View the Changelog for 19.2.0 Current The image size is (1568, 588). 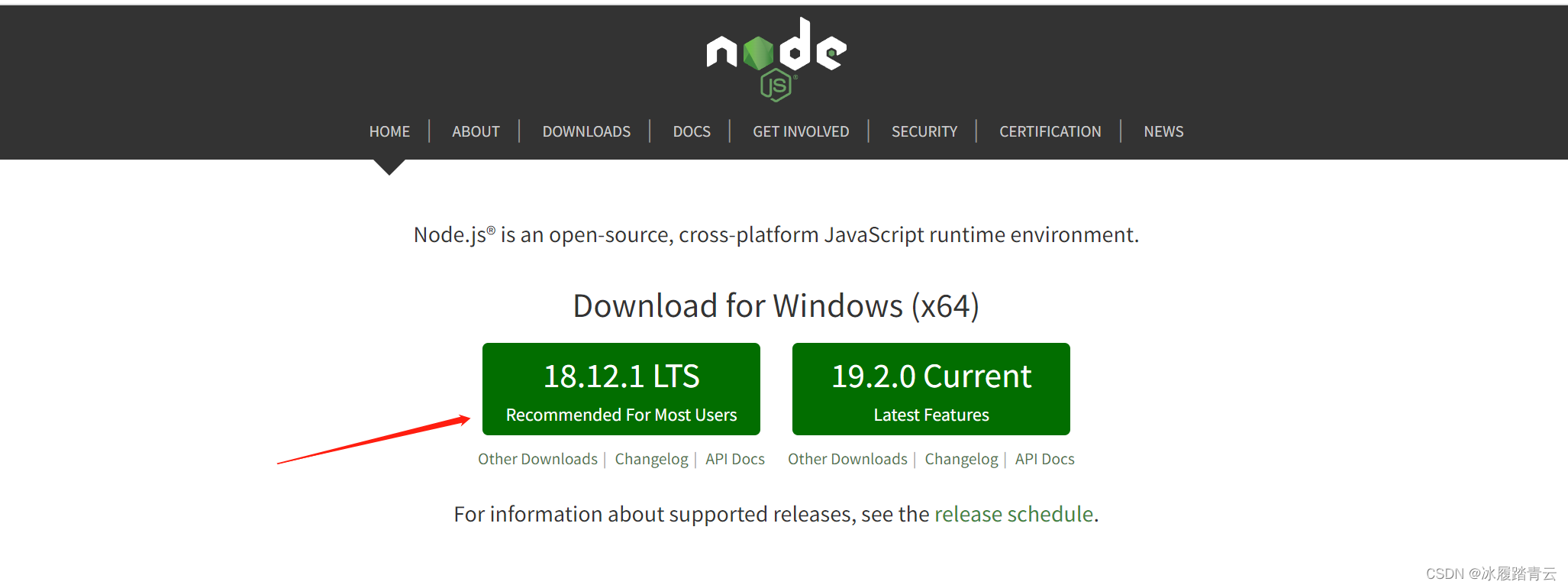(961, 458)
